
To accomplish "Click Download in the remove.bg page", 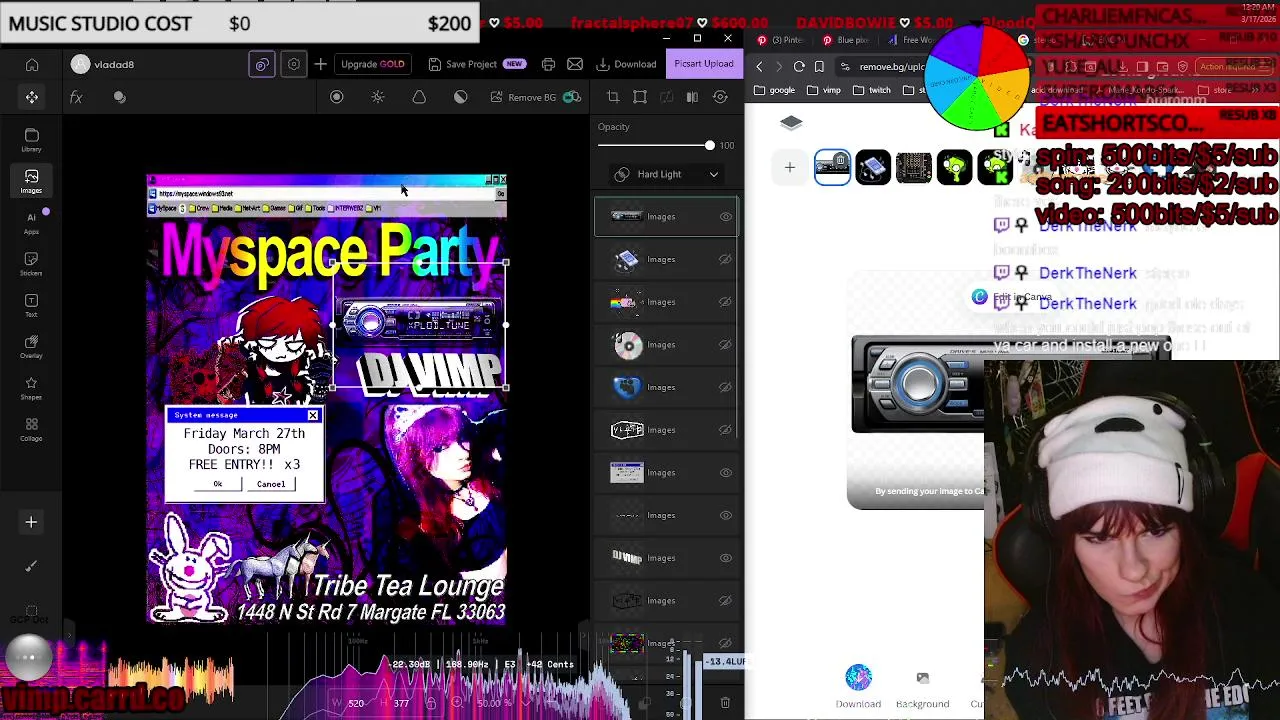I will pos(858,687).
